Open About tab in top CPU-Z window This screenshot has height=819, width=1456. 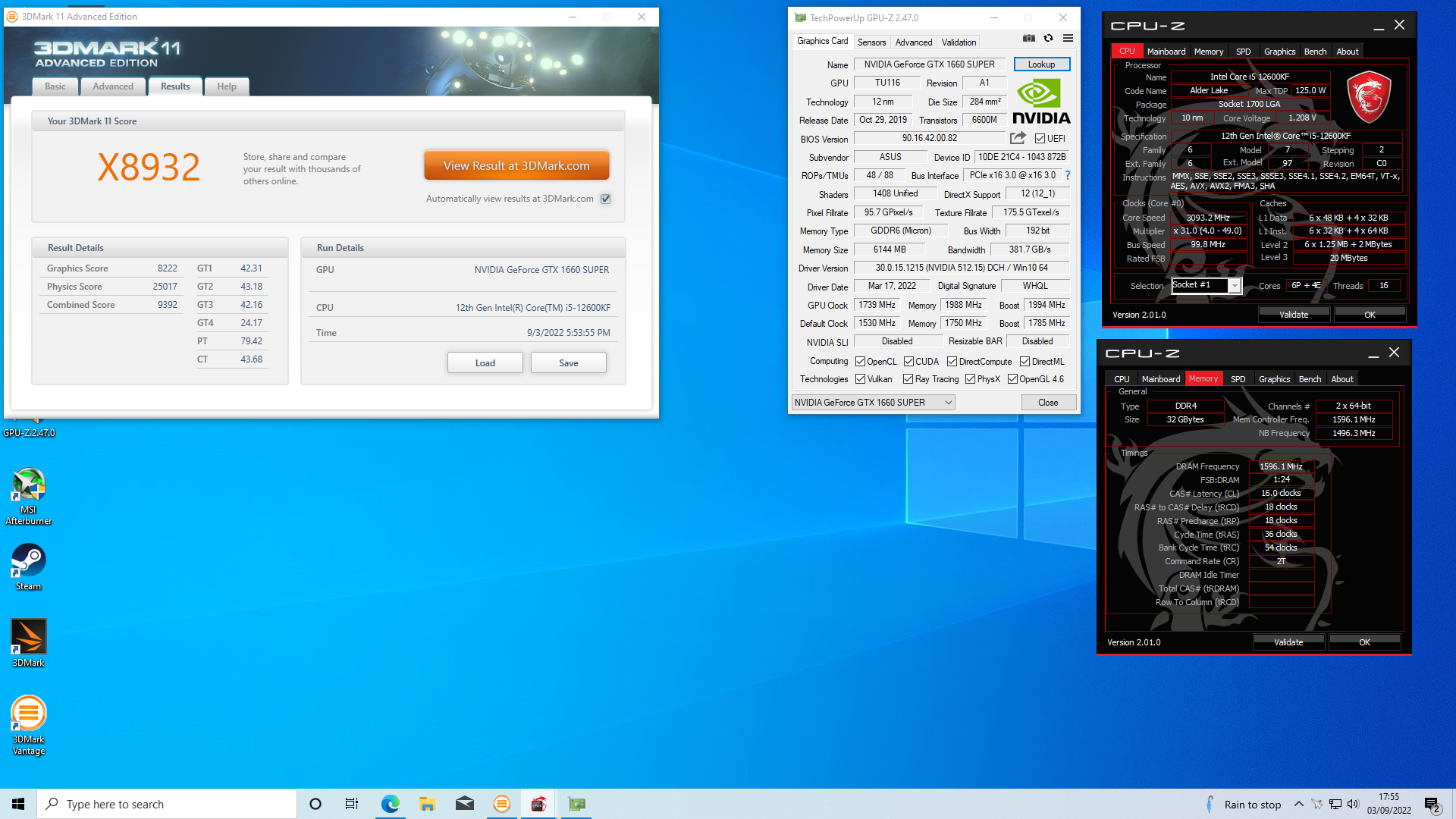1347,52
